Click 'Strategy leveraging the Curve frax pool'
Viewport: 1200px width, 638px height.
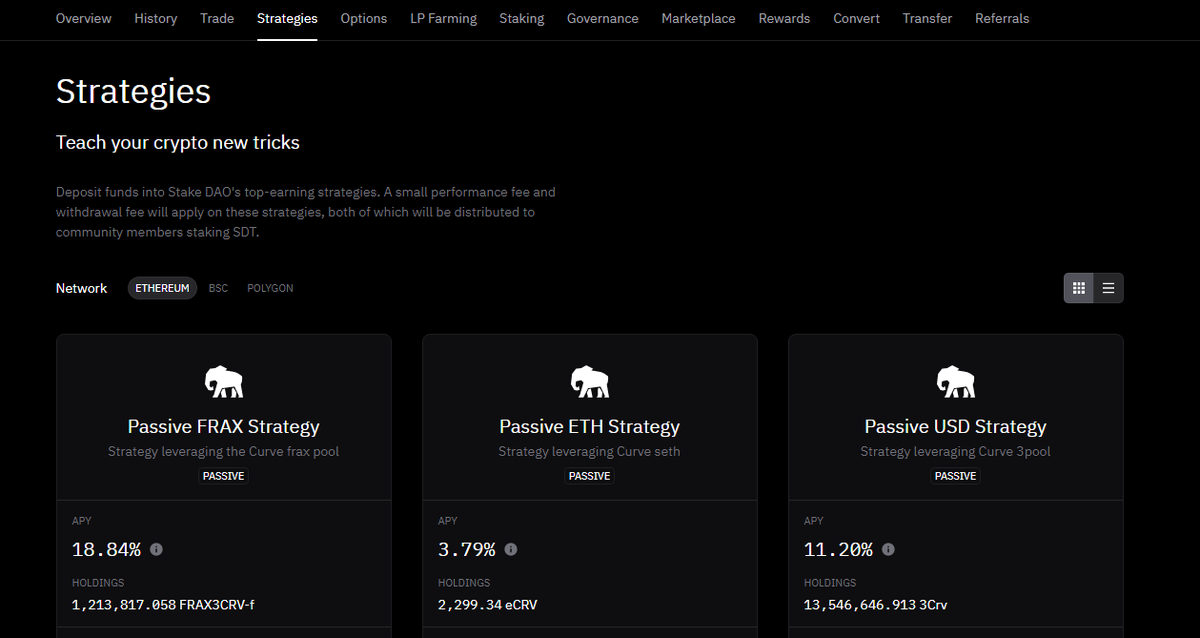click(224, 452)
